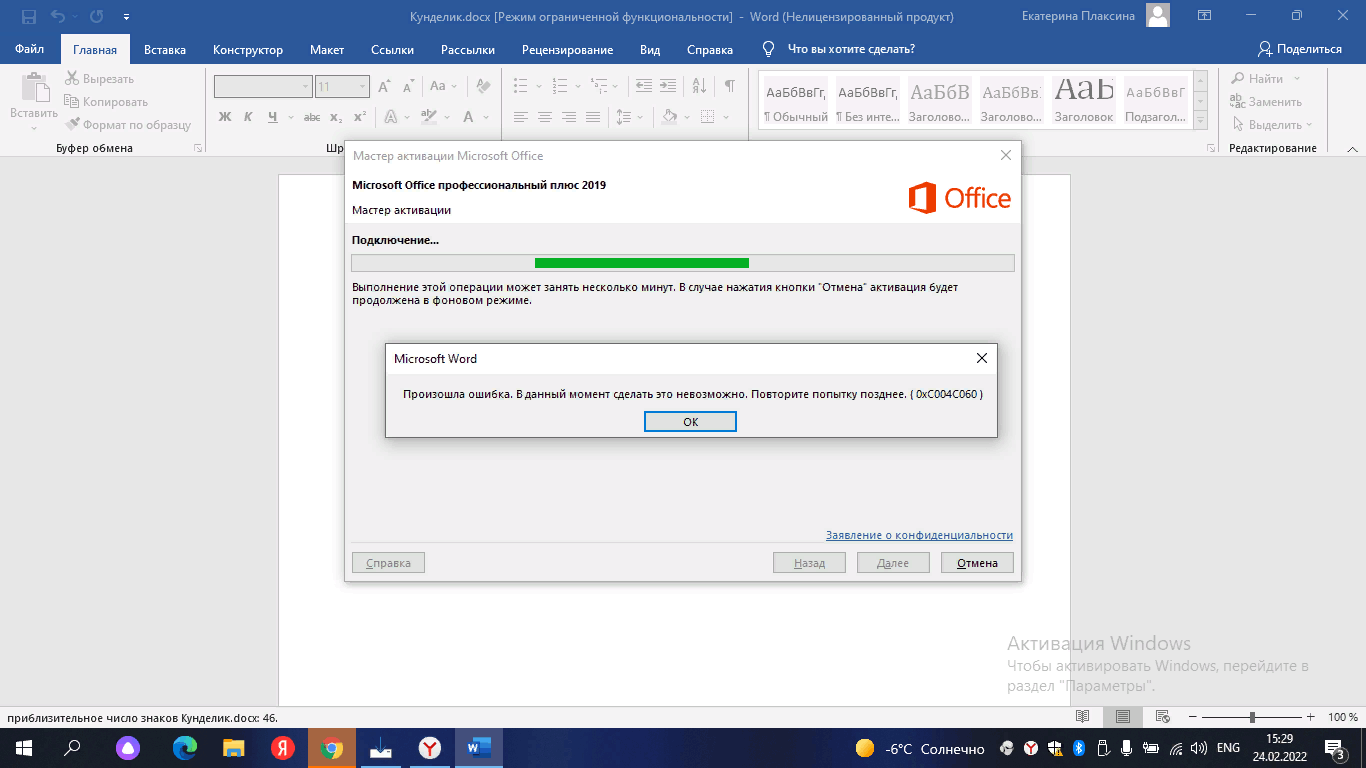Click the Далее button in activation wizard
Image resolution: width=1366 pixels, height=768 pixels.
[x=893, y=563]
